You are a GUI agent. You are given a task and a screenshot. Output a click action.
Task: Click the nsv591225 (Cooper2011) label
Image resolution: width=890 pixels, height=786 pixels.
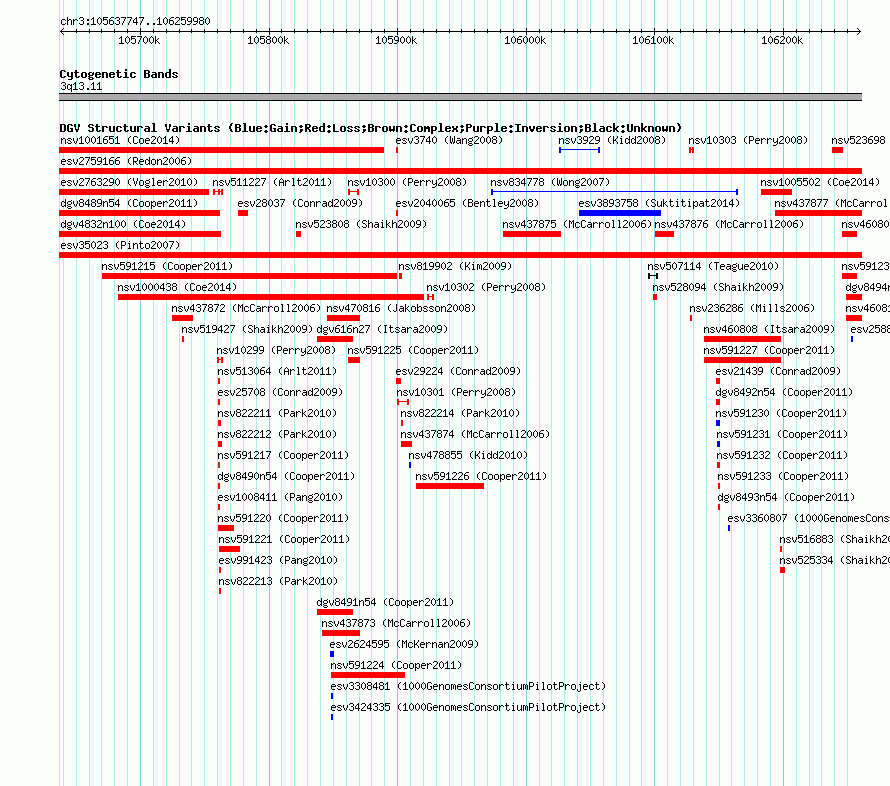(x=413, y=350)
